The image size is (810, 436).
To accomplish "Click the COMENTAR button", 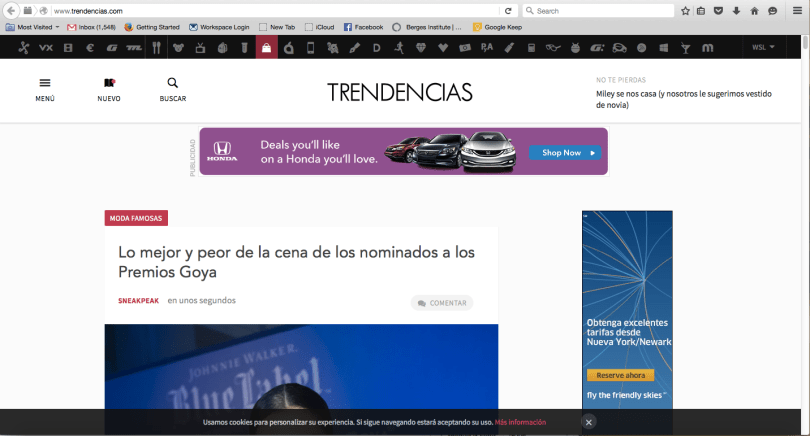I will pyautogui.click(x=442, y=303).
